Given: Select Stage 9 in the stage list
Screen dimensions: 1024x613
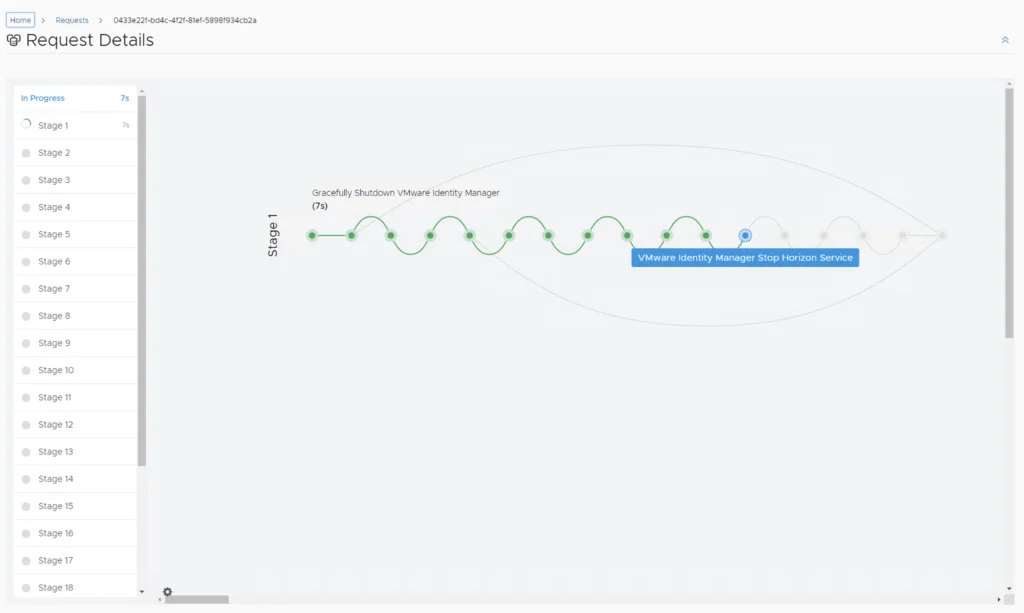Looking at the screenshot, I should [75, 343].
